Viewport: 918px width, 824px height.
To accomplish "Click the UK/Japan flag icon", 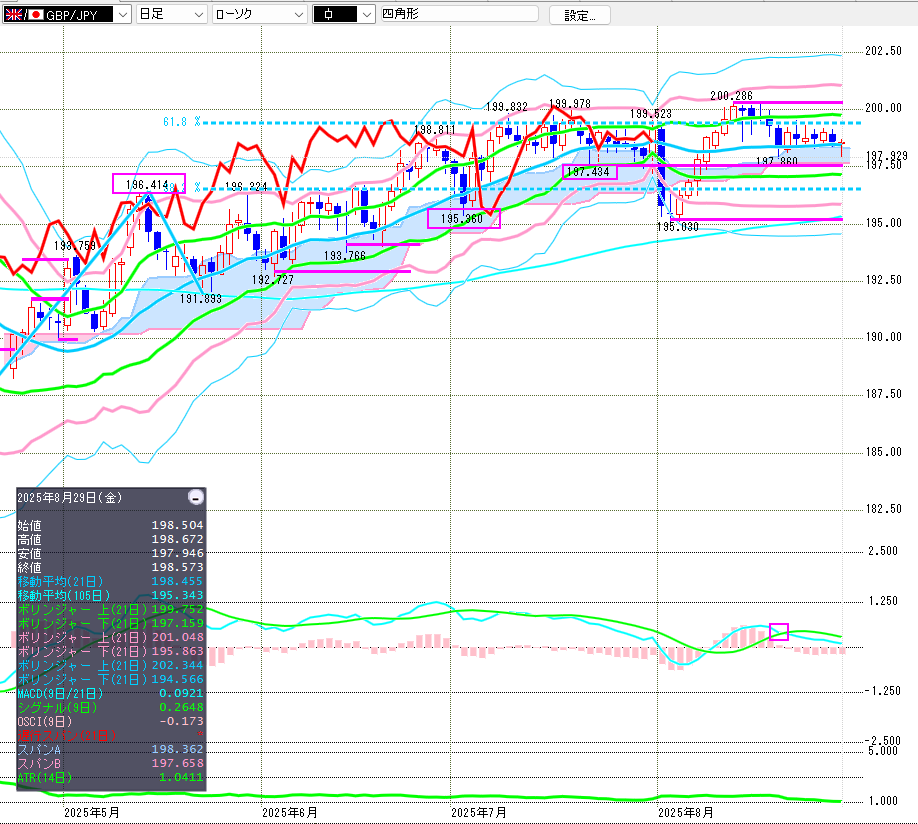I will (24, 15).
